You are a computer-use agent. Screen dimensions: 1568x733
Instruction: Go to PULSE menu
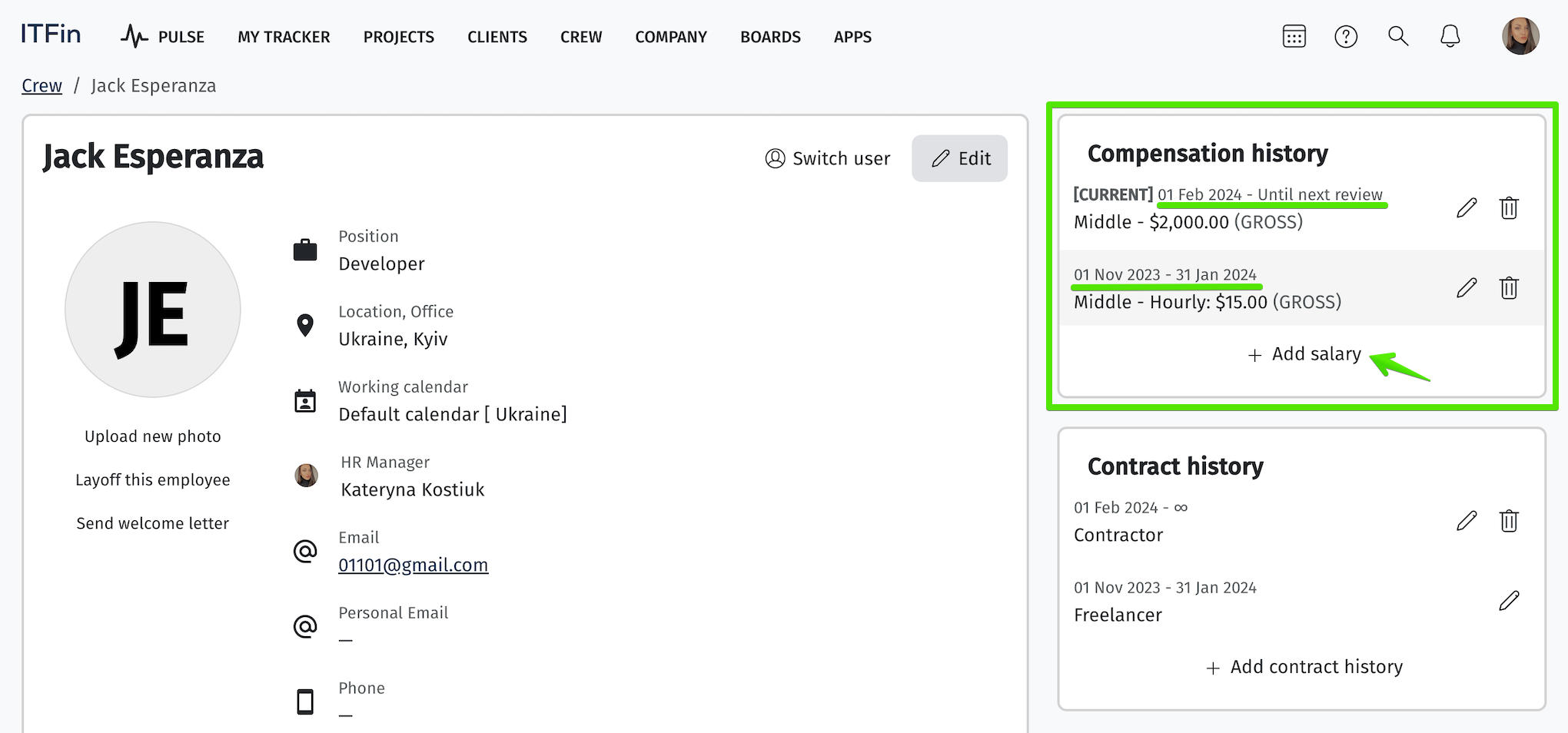coord(181,37)
